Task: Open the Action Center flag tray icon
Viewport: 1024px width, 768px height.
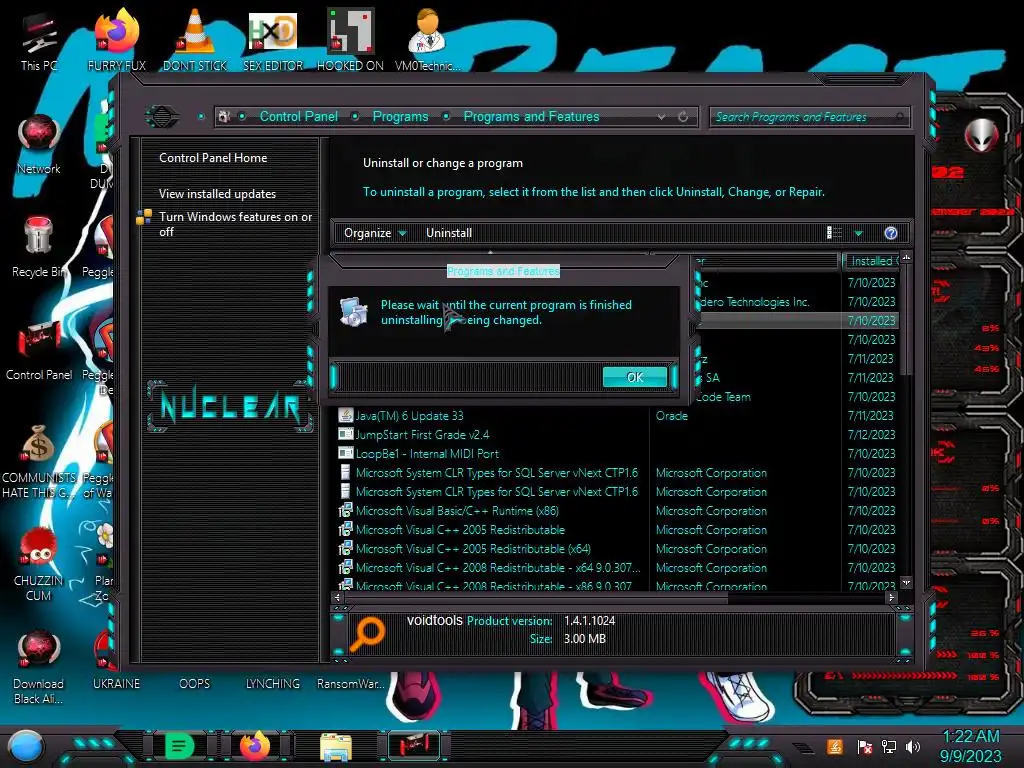Action: pyautogui.click(x=864, y=746)
